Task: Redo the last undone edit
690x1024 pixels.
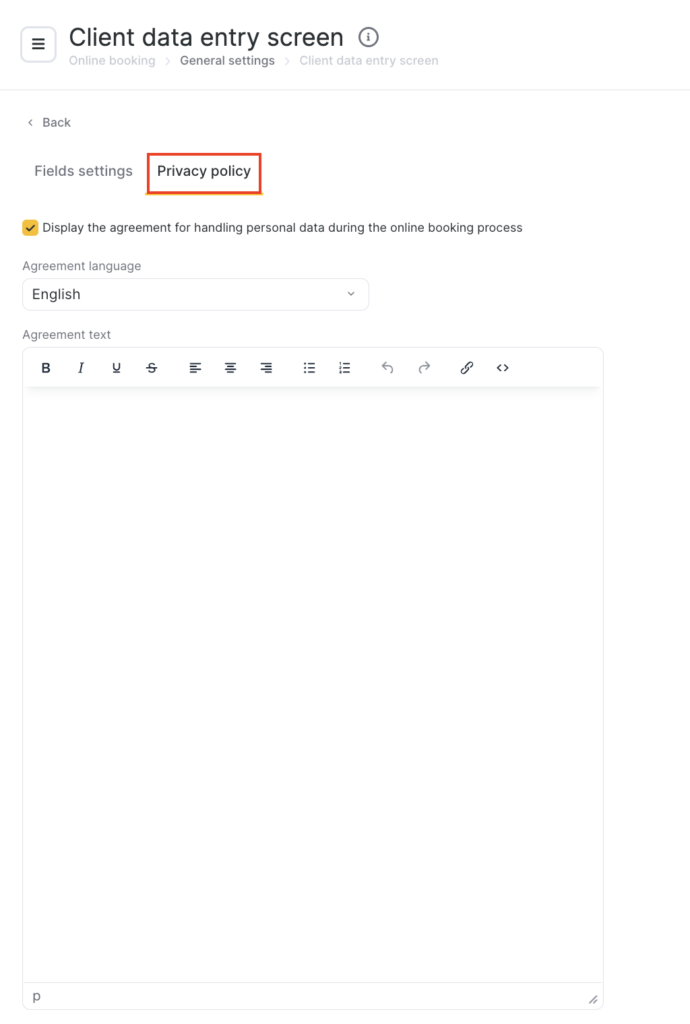Action: click(x=424, y=368)
